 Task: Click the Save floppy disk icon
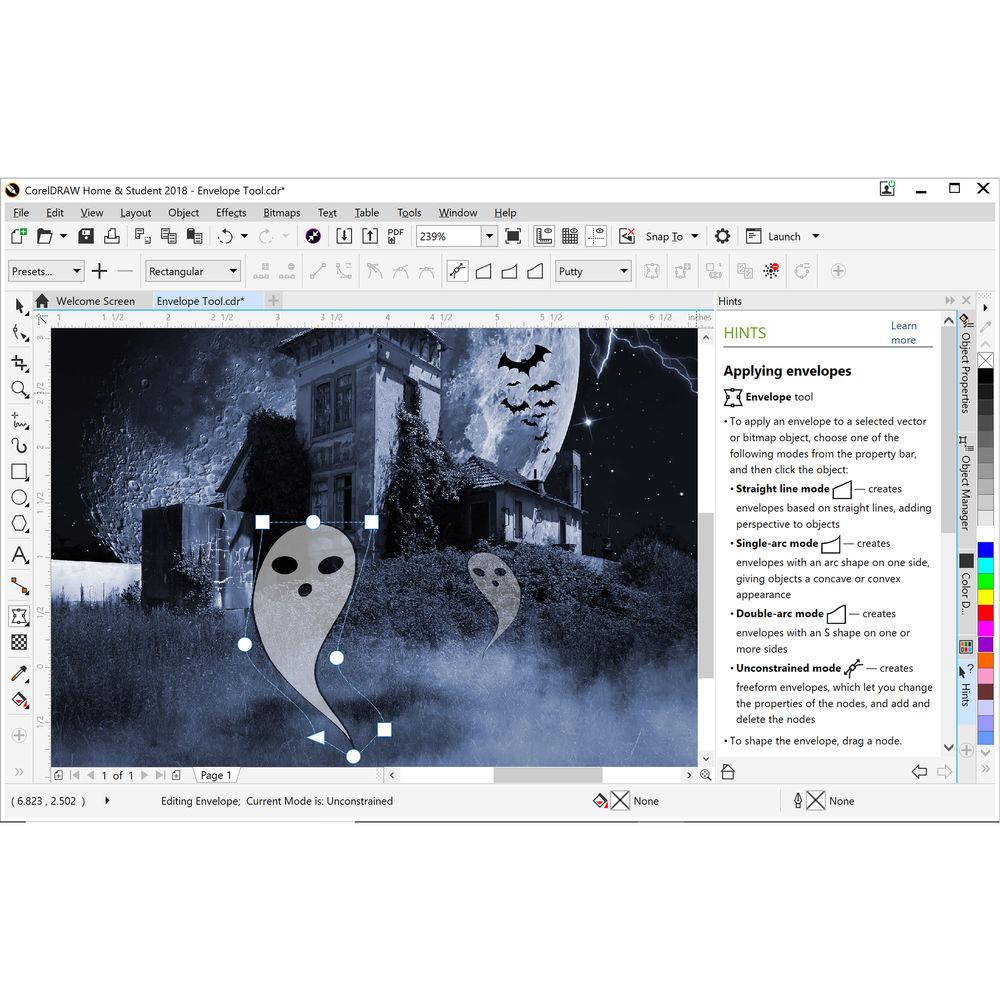pyautogui.click(x=86, y=237)
